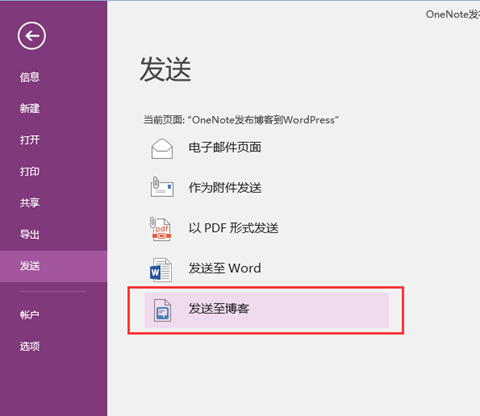Click the 电子邮件页面 label
Screen dimensions: 480x416
coord(225,147)
